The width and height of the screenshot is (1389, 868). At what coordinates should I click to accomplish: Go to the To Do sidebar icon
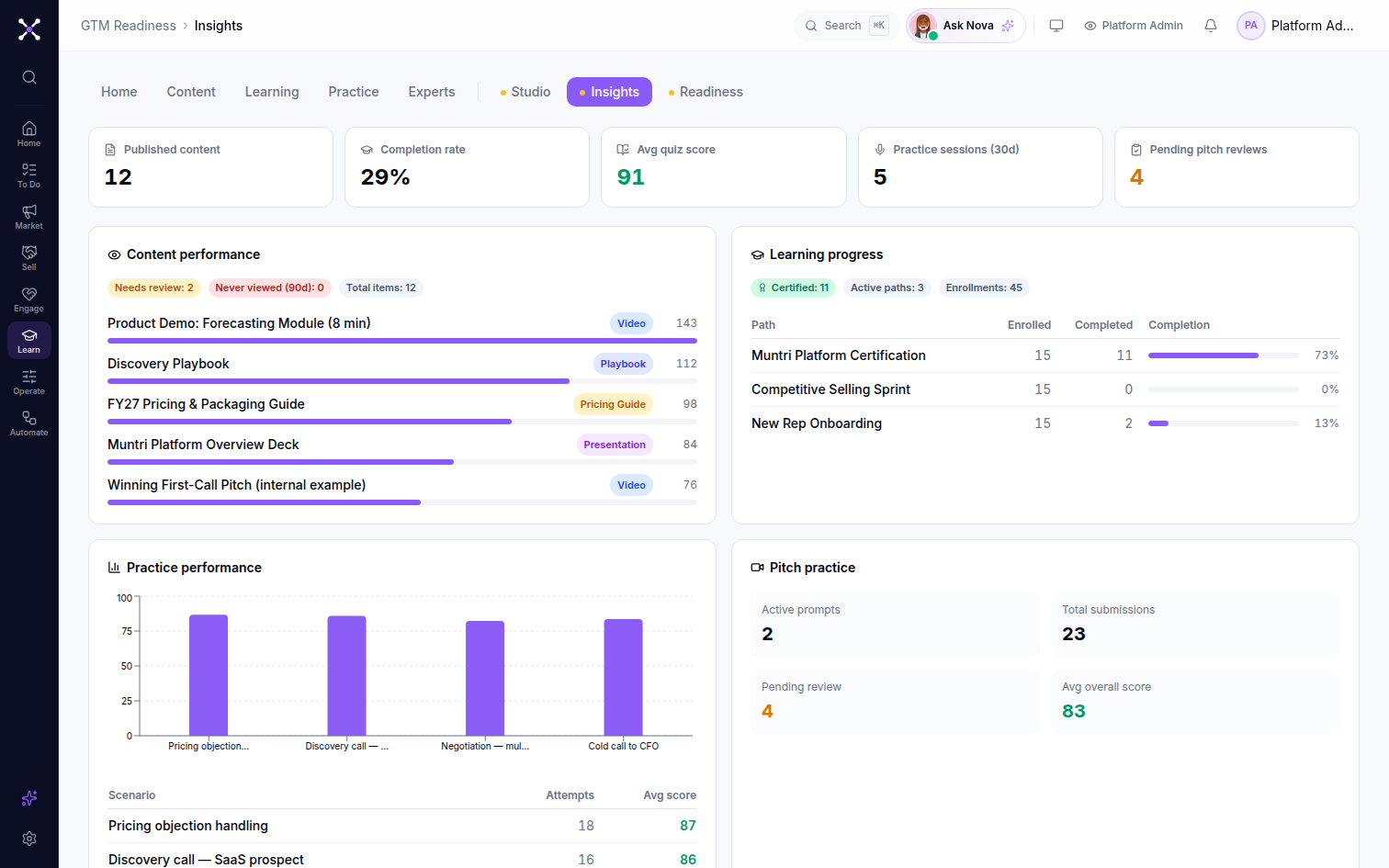pos(29,175)
